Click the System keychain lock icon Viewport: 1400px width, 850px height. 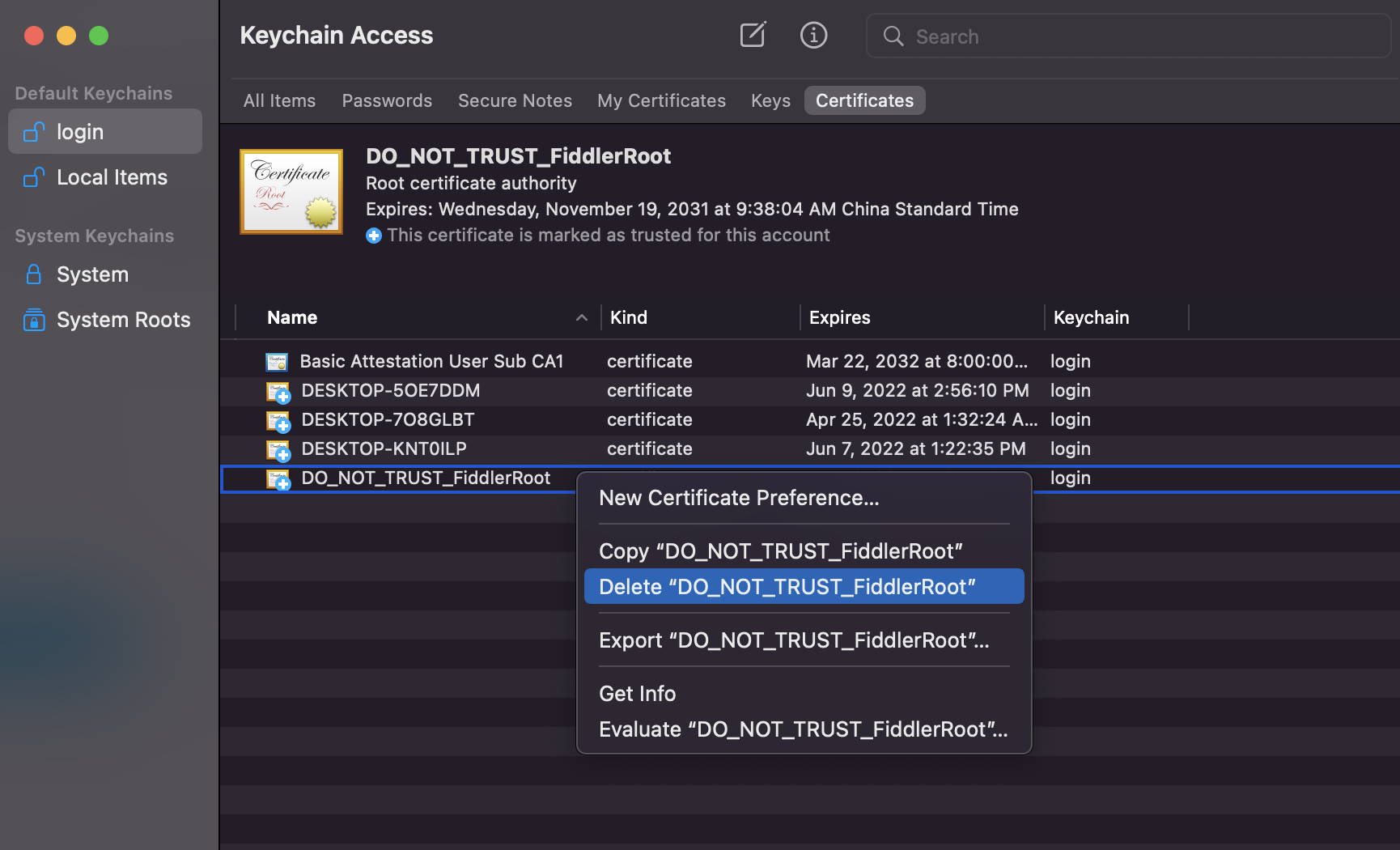click(x=34, y=274)
